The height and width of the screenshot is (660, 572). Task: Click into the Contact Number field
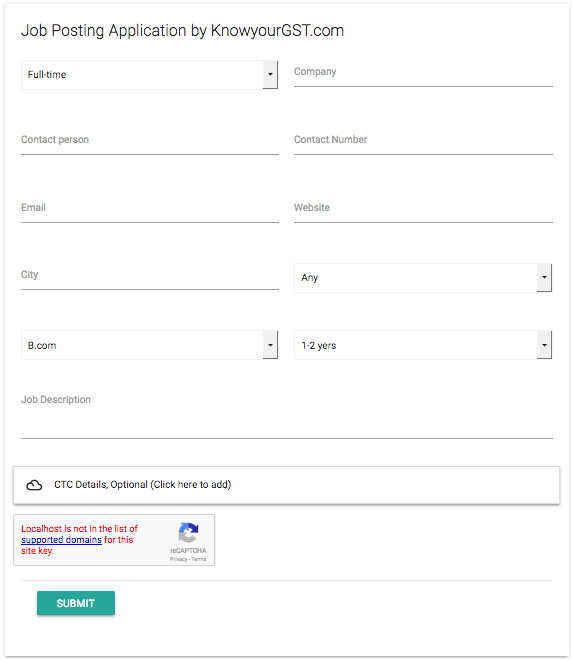coord(423,141)
